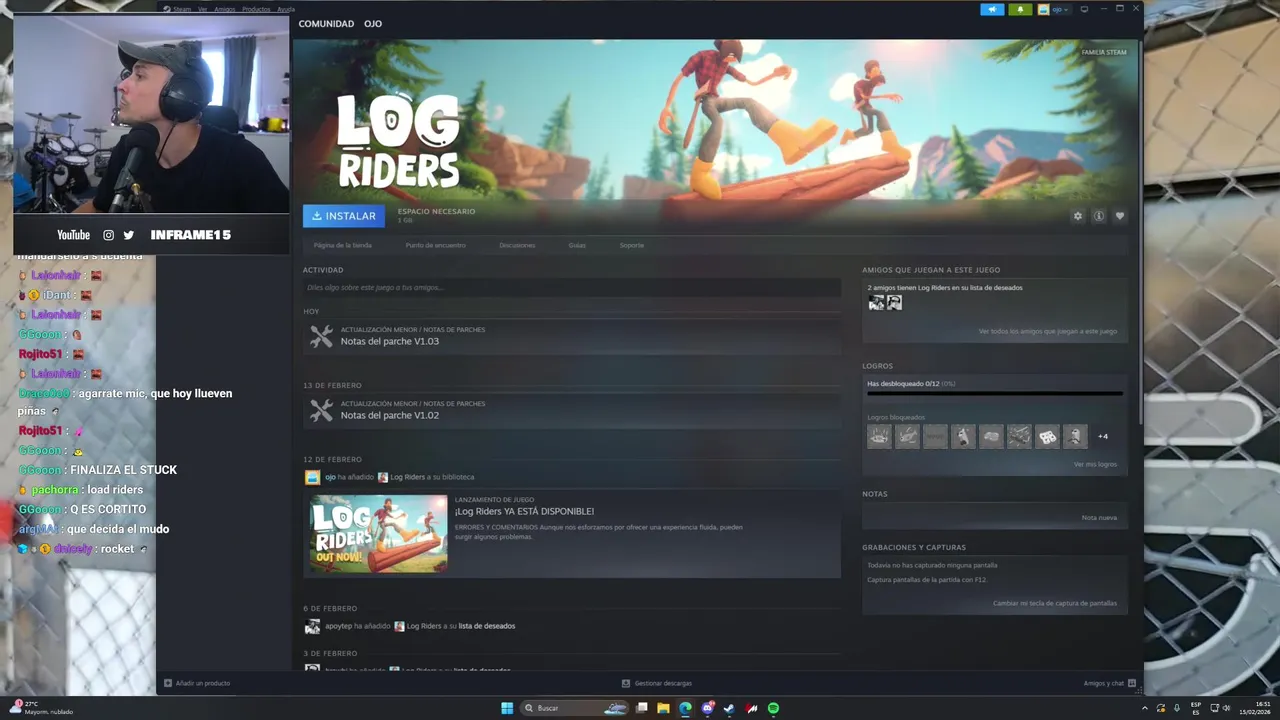1280x720 pixels.
Task: Open the Ver menu
Action: [x=203, y=9]
